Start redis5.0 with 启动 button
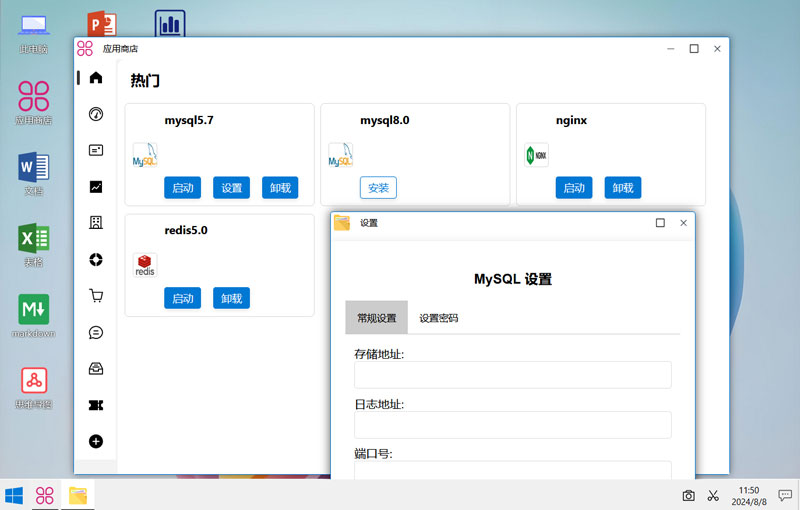800x510 pixels. [183, 298]
